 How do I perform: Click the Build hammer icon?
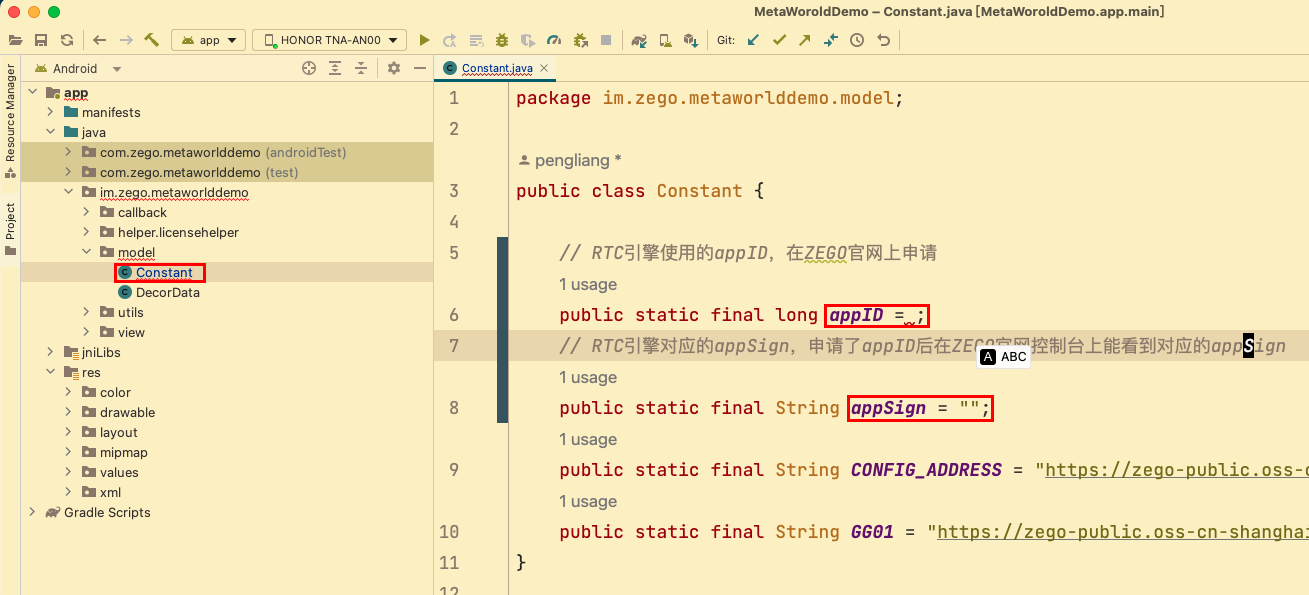click(152, 40)
